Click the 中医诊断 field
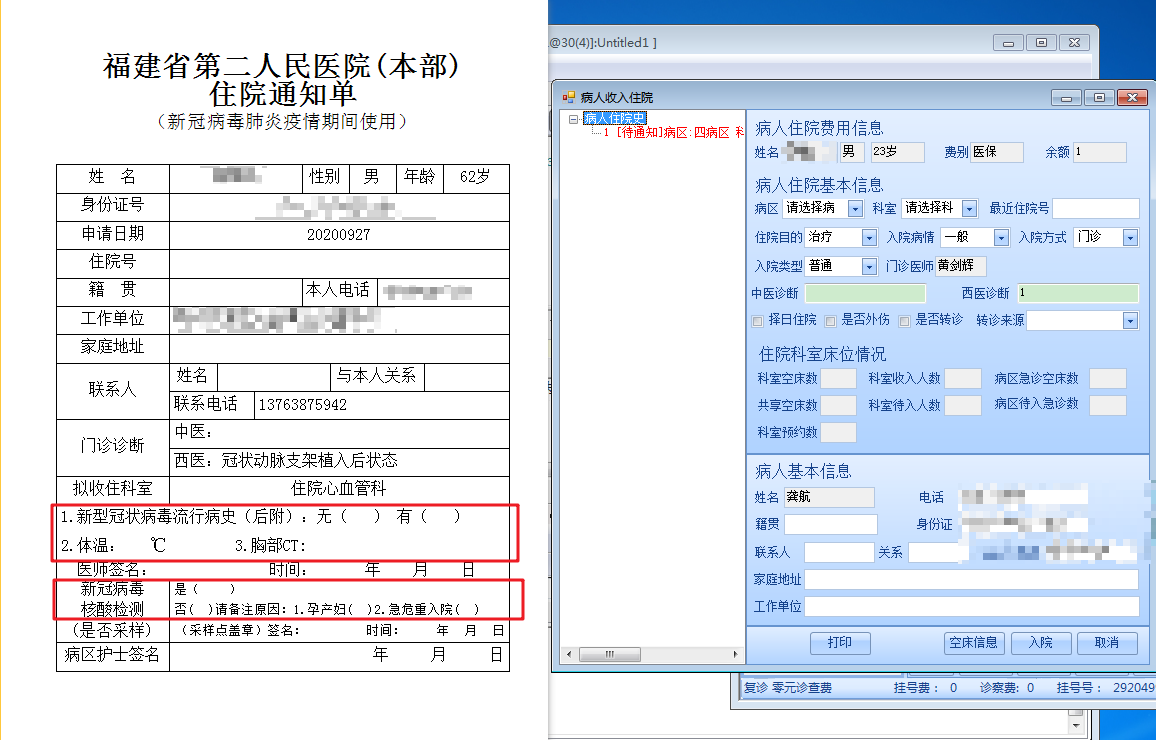Image resolution: width=1156 pixels, height=740 pixels. pos(866,293)
